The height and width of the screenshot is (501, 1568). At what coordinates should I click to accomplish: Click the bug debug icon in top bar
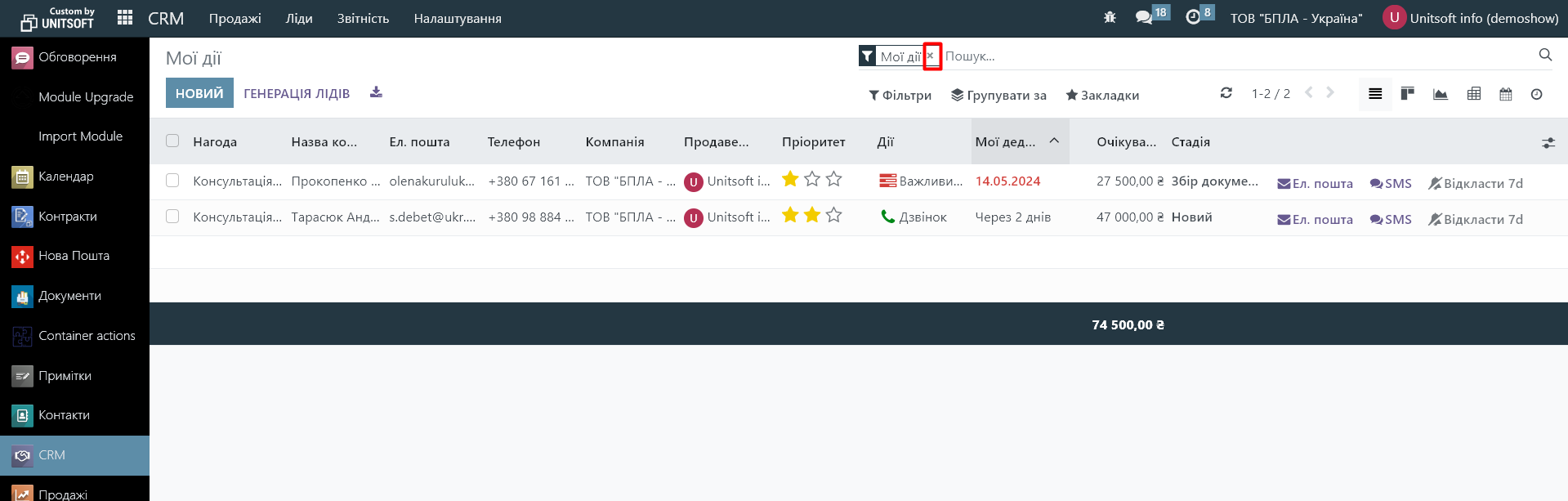[1110, 17]
